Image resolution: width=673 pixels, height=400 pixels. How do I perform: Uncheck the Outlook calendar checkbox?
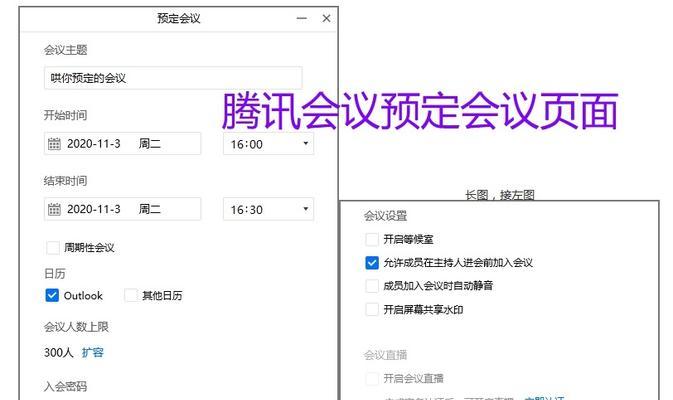tap(52, 295)
